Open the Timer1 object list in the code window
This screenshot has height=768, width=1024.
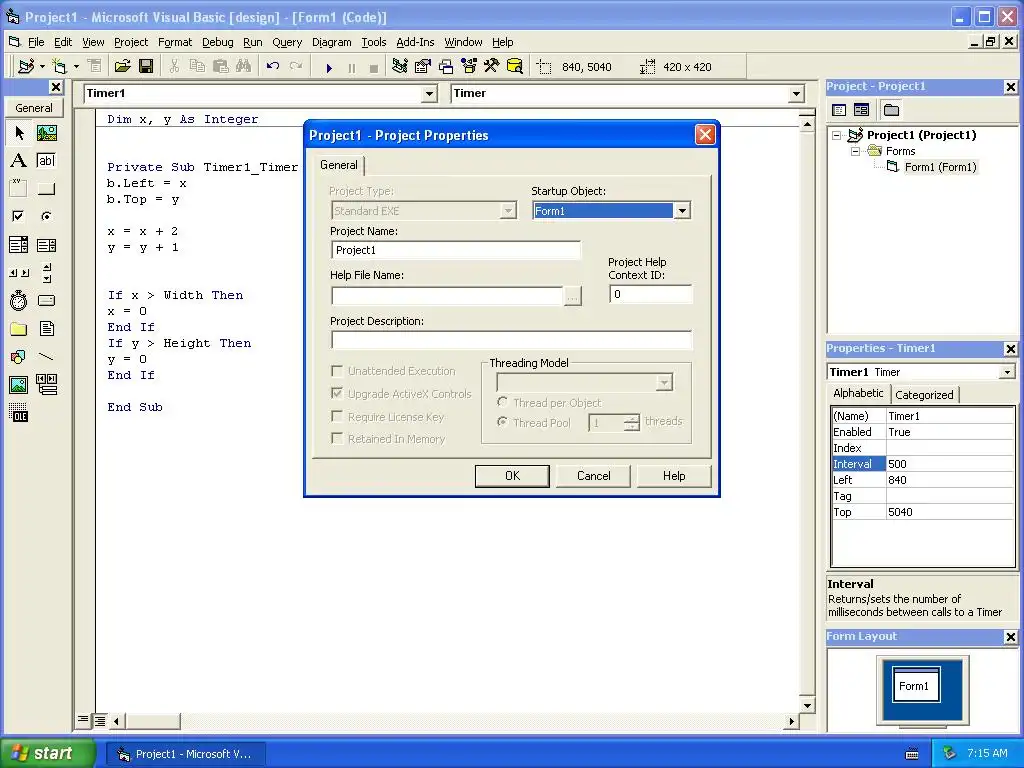(x=428, y=94)
